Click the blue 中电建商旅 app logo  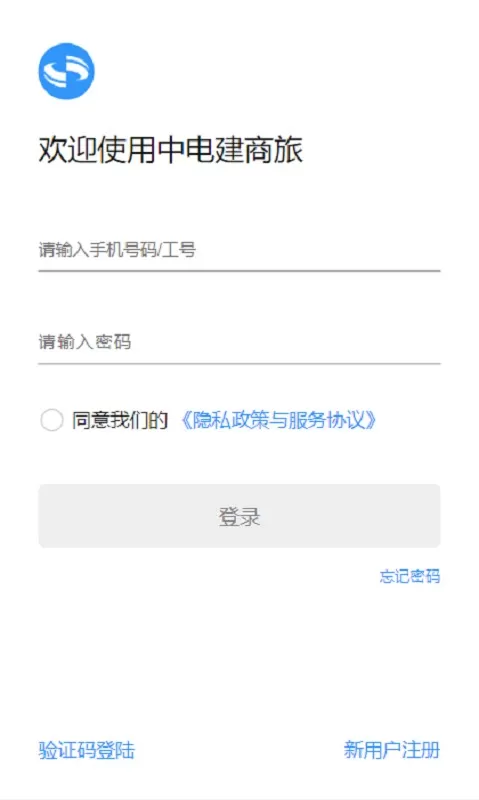pos(66,71)
